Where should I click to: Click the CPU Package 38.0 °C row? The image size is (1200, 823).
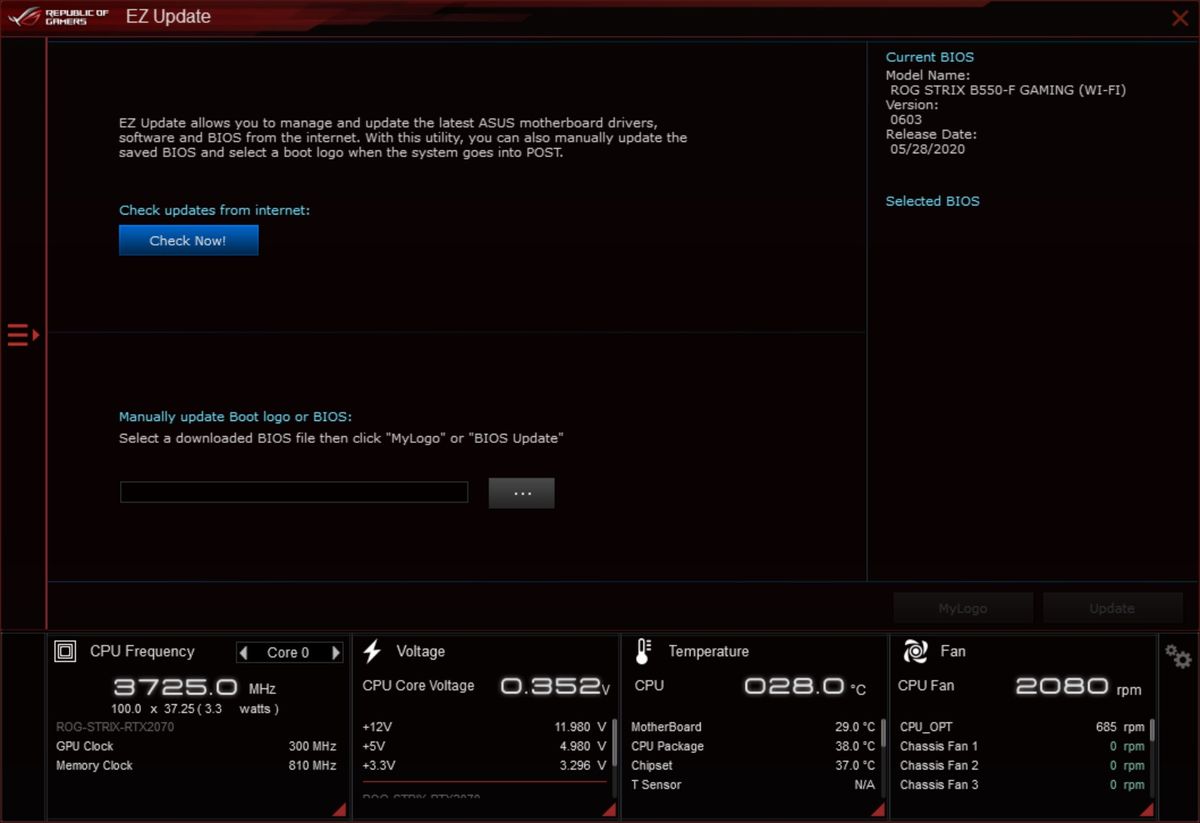click(x=753, y=746)
